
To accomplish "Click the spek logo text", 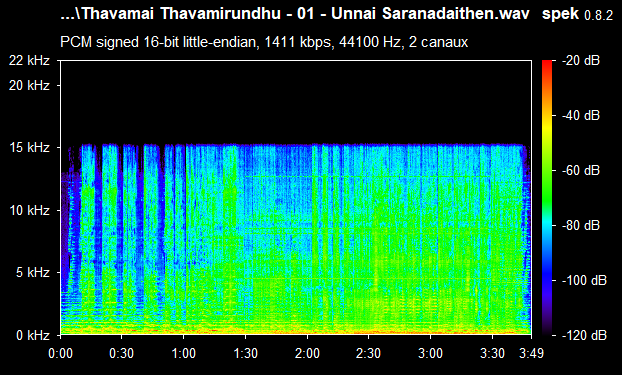I will (561, 15).
